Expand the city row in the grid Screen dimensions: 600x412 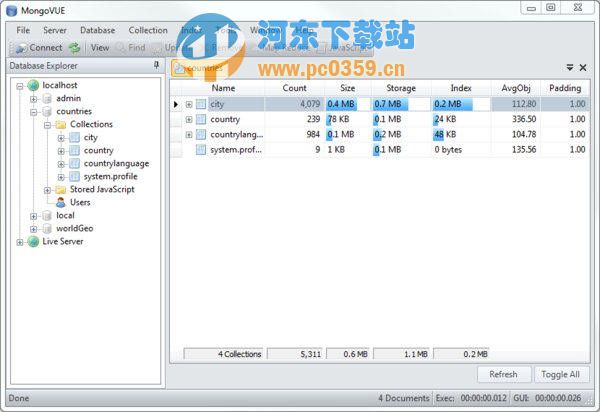(189, 104)
